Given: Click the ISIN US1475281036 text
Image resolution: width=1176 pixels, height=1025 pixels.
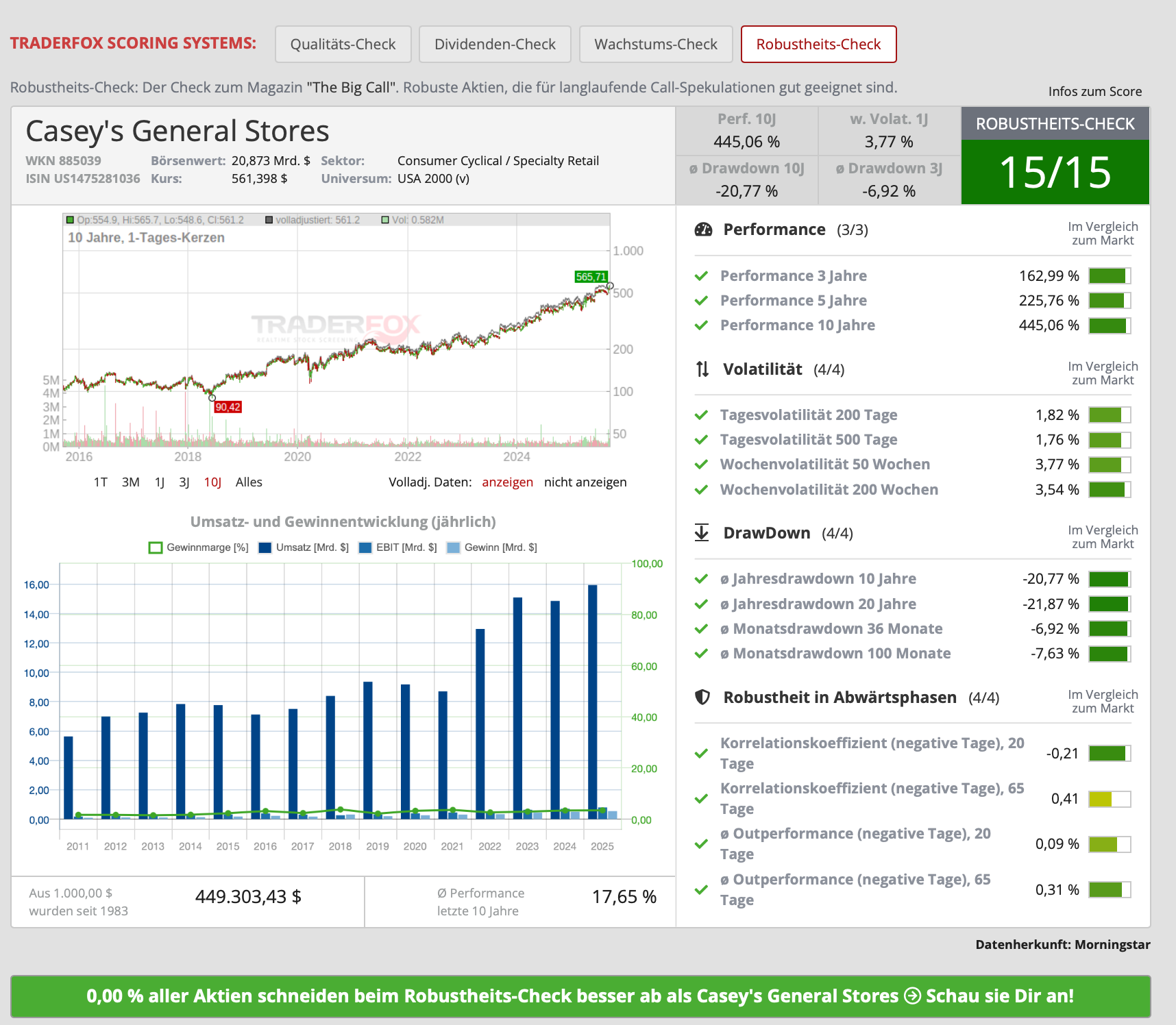Looking at the screenshot, I should tap(83, 179).
